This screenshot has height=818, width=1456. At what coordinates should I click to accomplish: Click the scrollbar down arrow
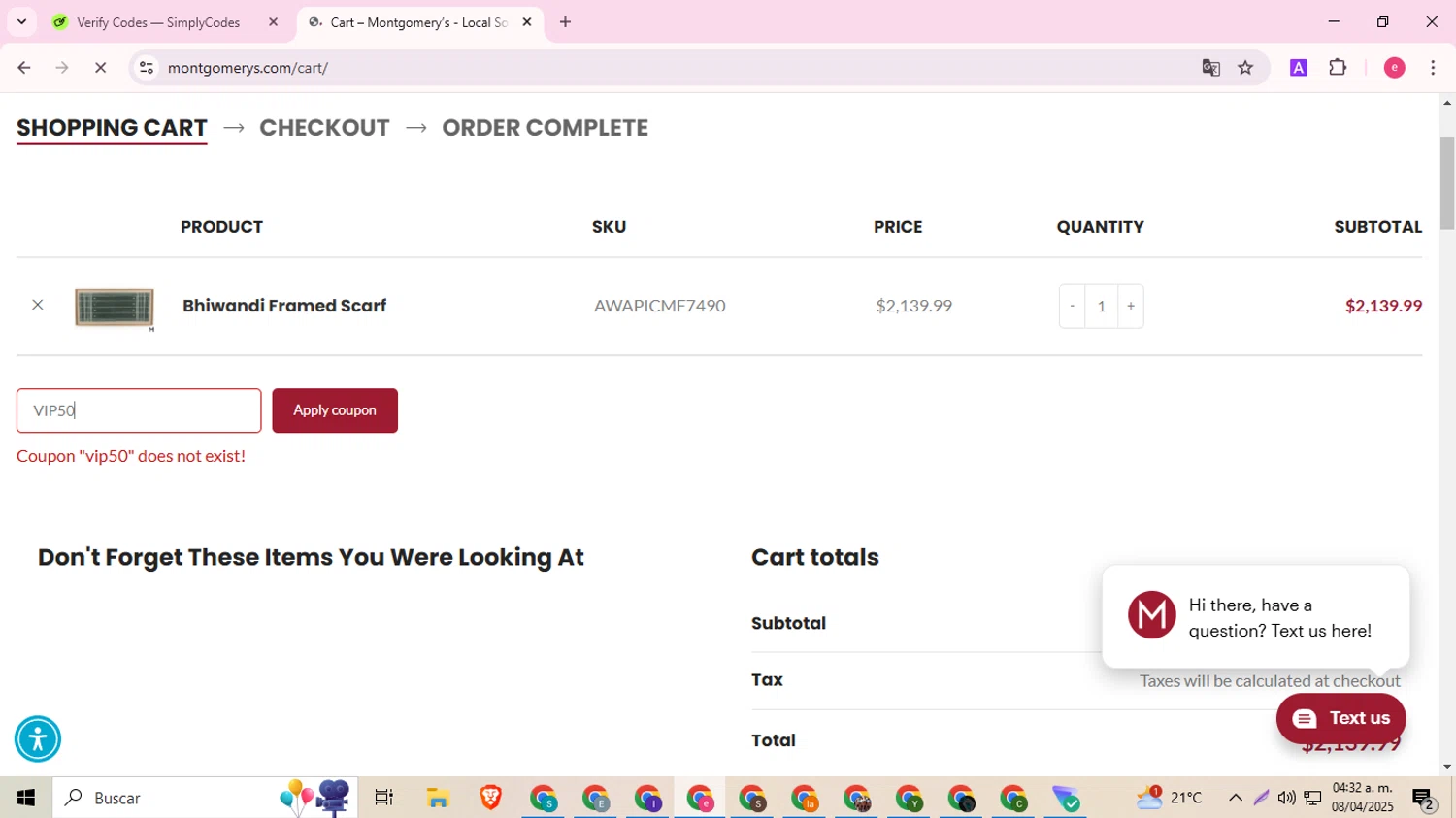click(1447, 767)
